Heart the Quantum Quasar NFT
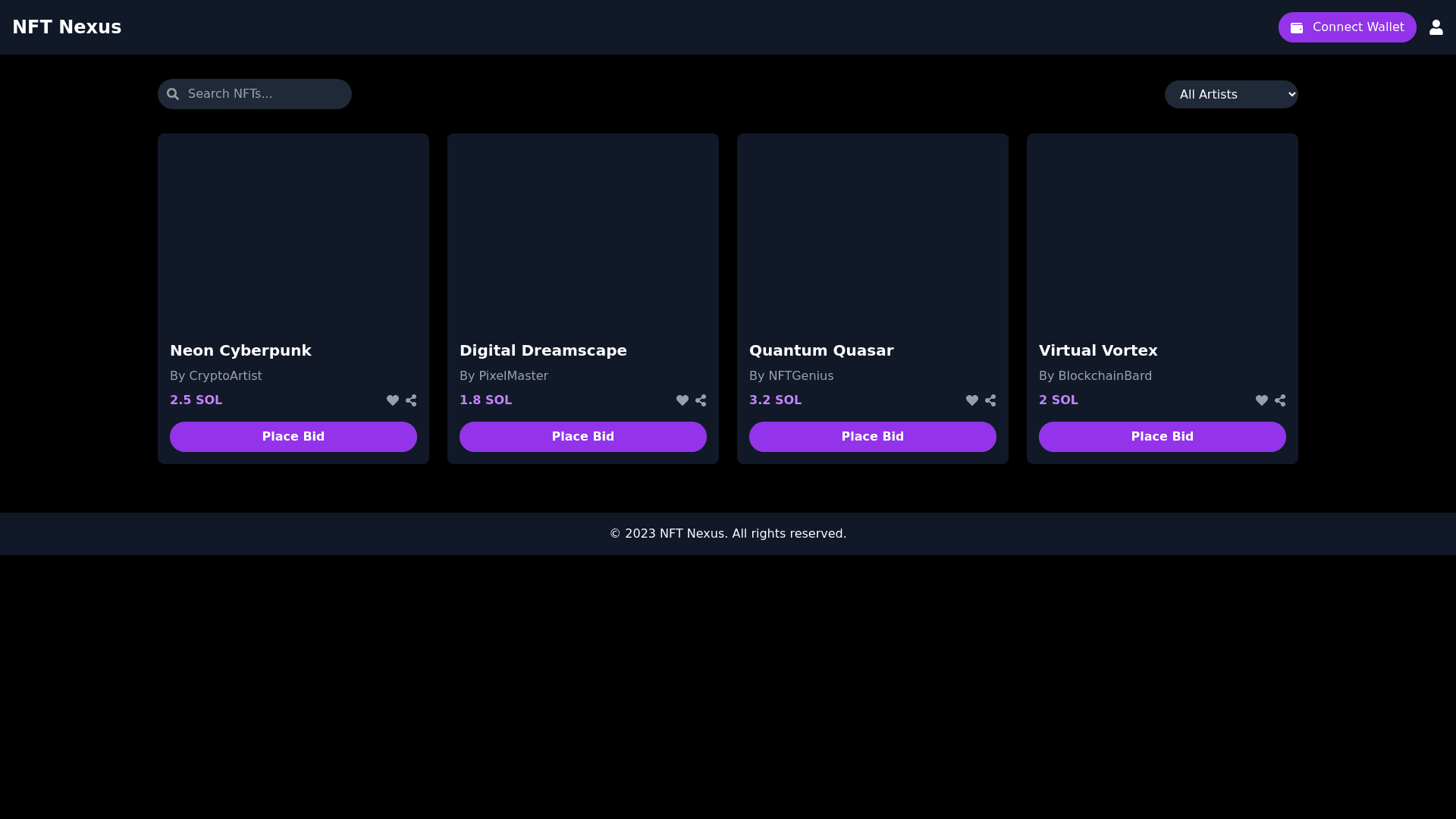This screenshot has height=819, width=1456. point(972,400)
